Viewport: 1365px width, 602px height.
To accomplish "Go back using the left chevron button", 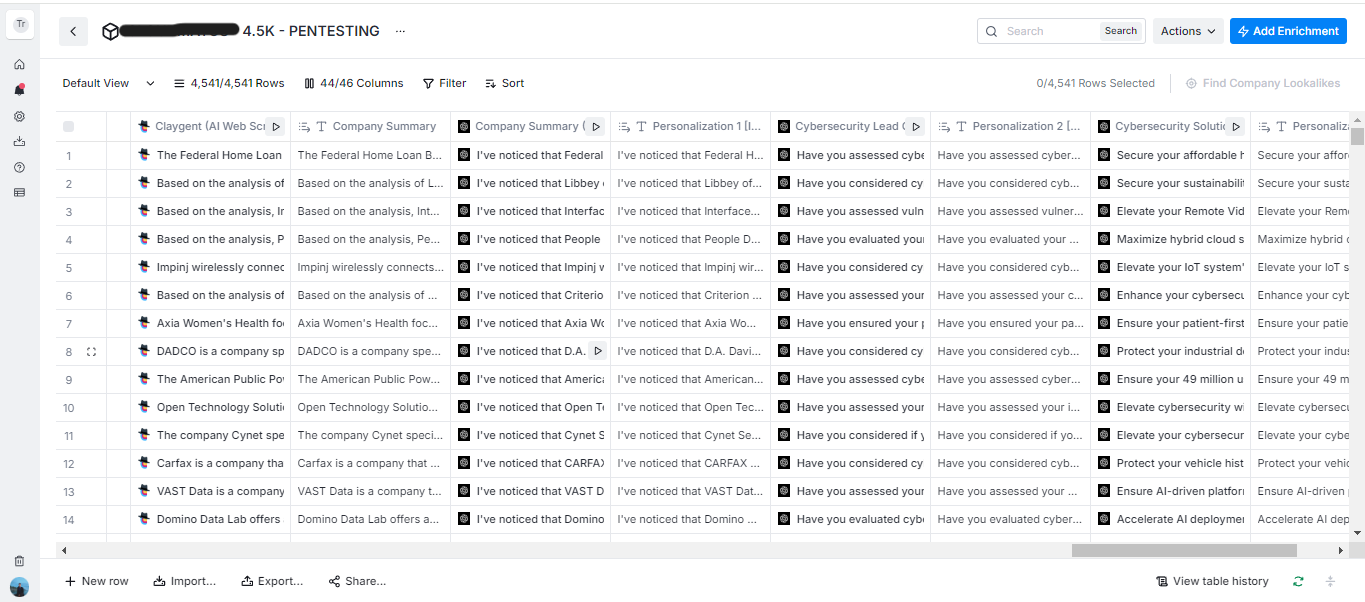I will (x=73, y=32).
